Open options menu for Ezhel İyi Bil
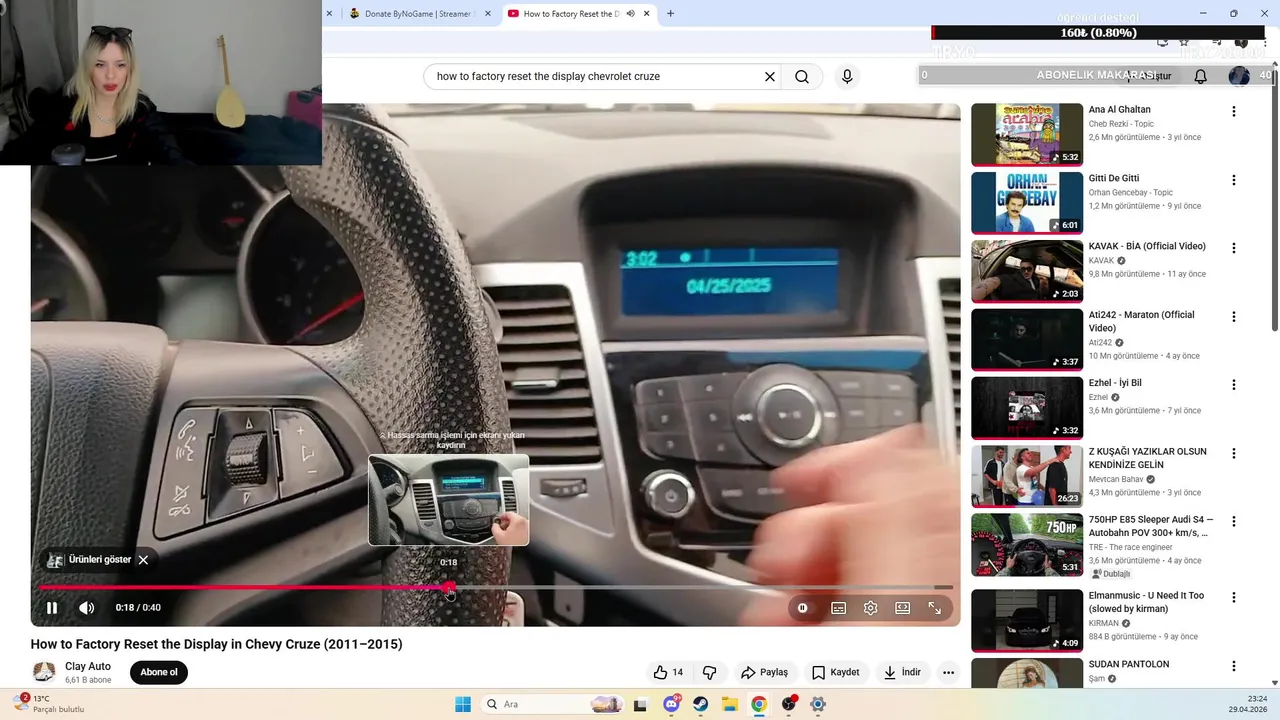1280x720 pixels. pyautogui.click(x=1233, y=385)
